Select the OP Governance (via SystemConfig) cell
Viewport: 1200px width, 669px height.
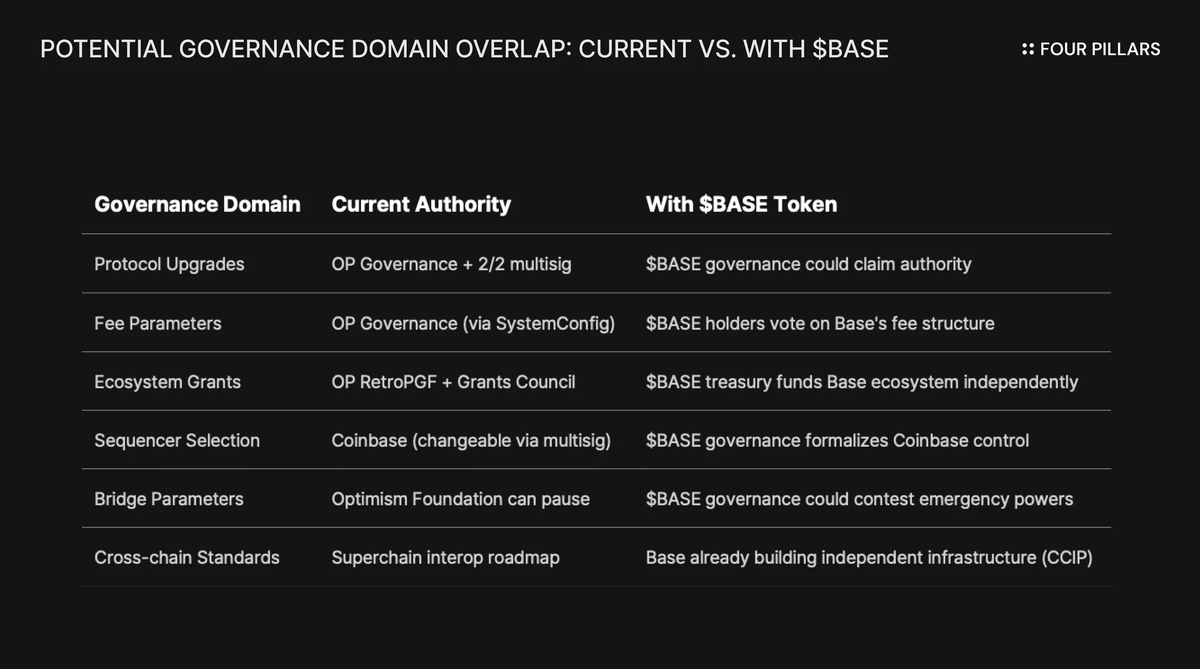click(473, 323)
